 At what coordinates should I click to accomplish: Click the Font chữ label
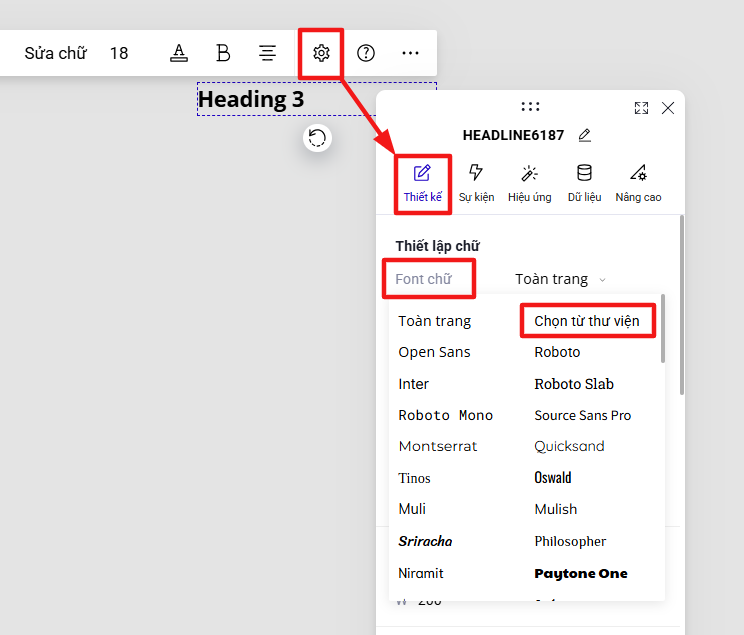(x=423, y=279)
